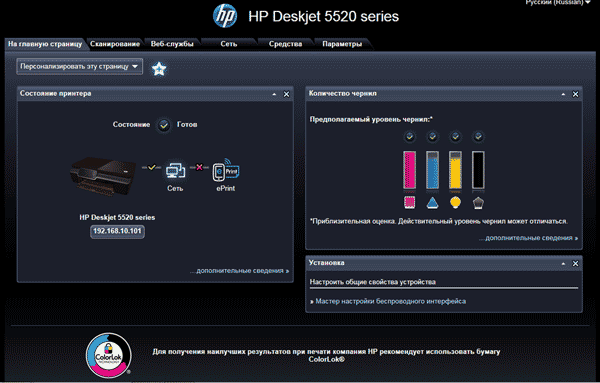The height and width of the screenshot is (383, 600).
Task: Click the black pentagon cartridge symbol
Action: (x=478, y=203)
